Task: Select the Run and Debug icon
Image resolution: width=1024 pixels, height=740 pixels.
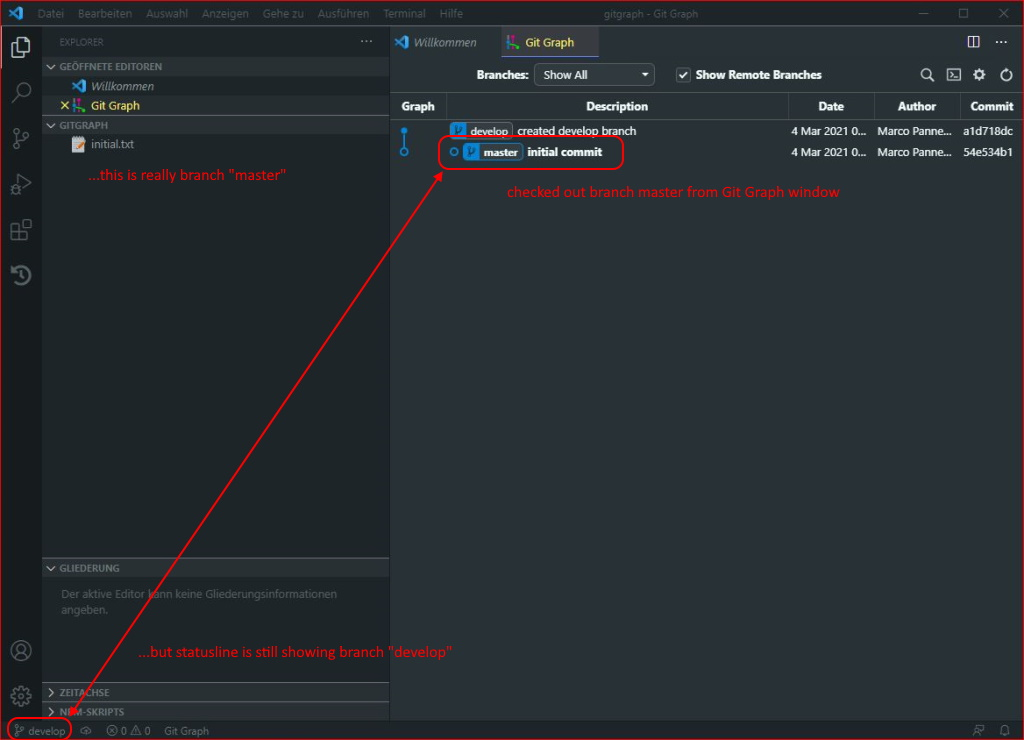Action: tap(21, 184)
